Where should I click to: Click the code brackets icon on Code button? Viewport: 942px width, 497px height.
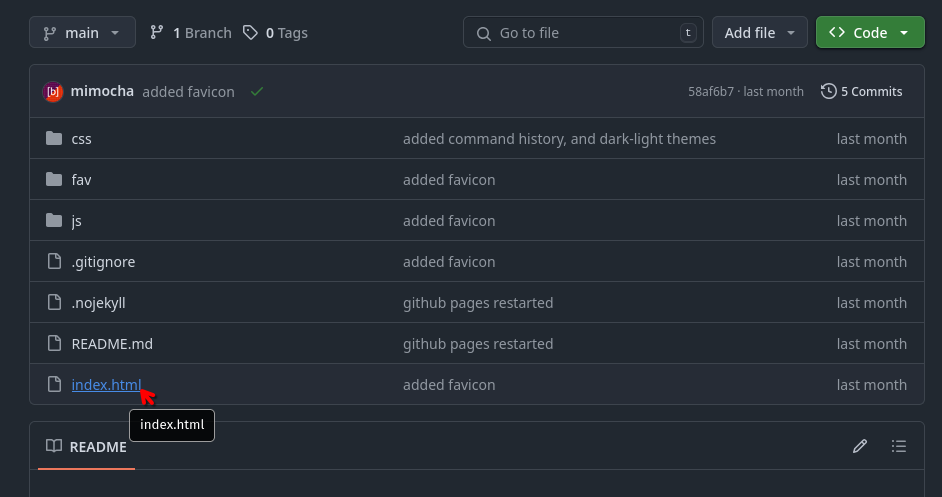point(837,32)
